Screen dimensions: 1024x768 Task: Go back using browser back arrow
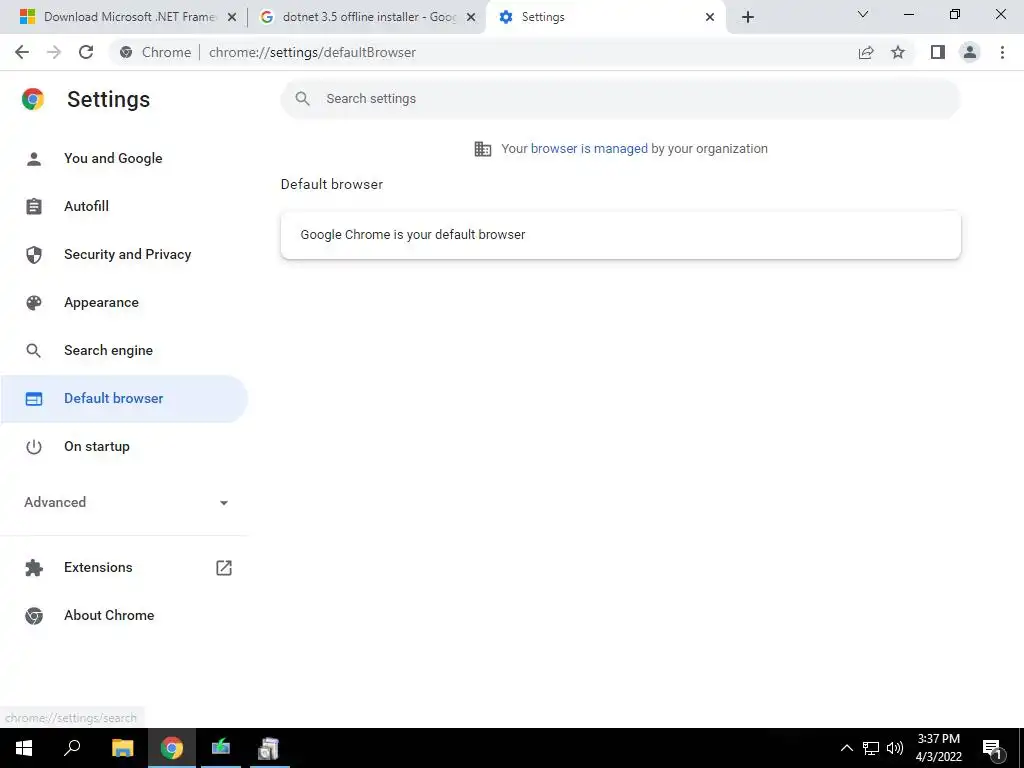point(22,52)
